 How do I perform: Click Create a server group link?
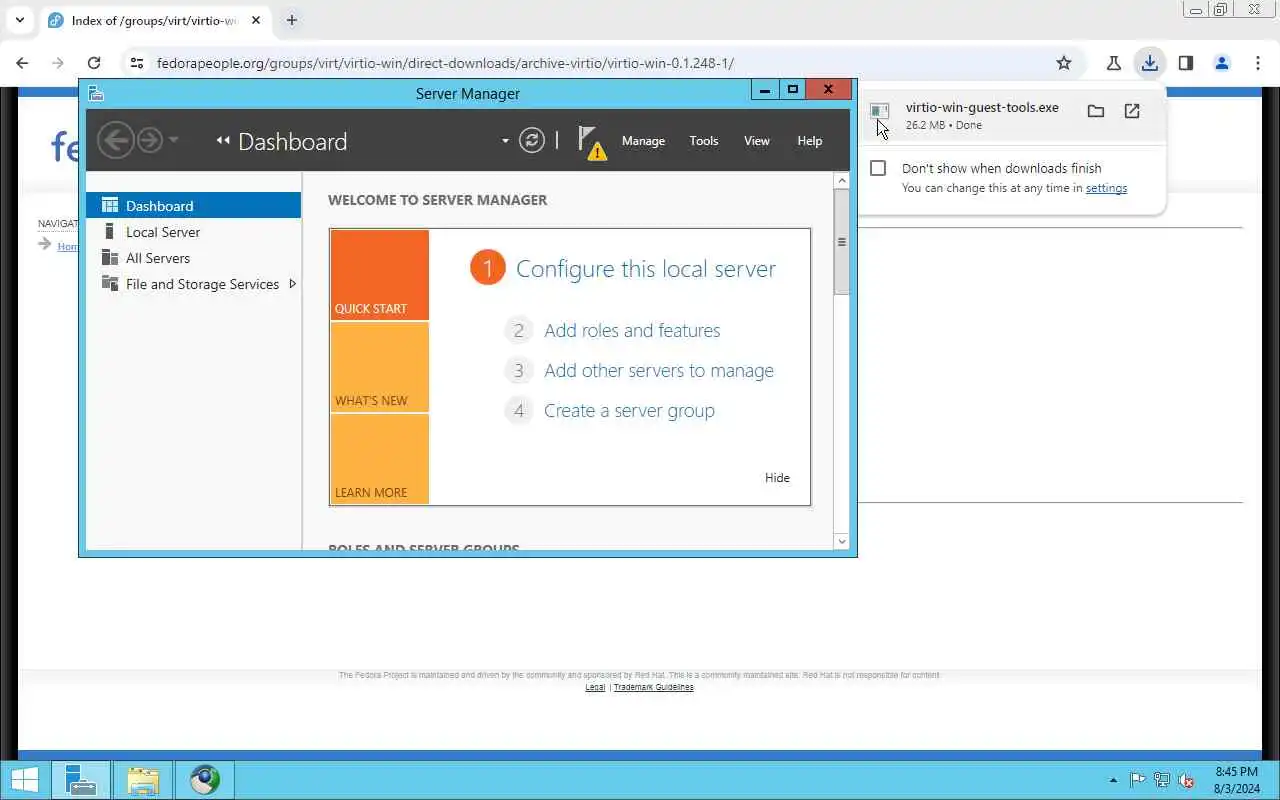pos(629,410)
